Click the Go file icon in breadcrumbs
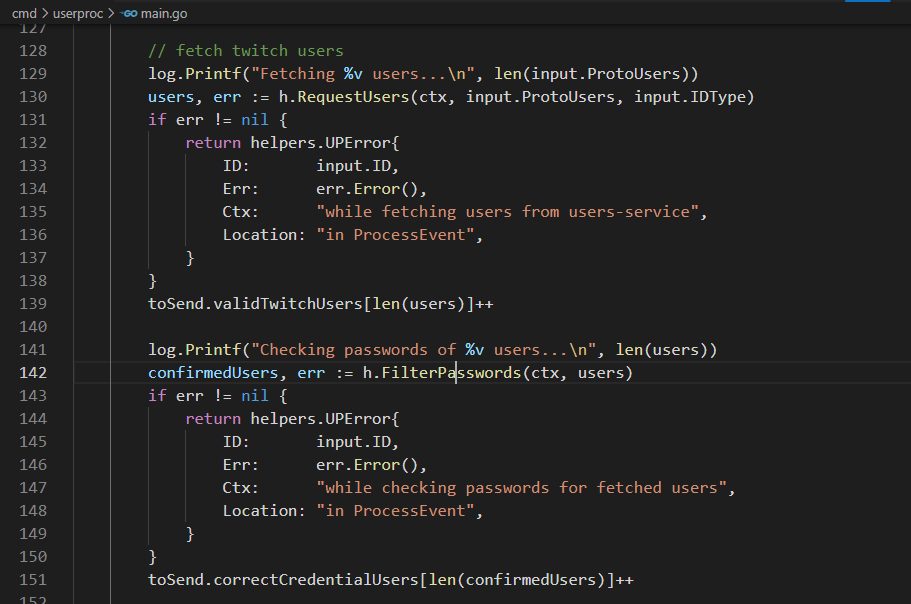Viewport: 911px width, 604px height. (x=129, y=13)
